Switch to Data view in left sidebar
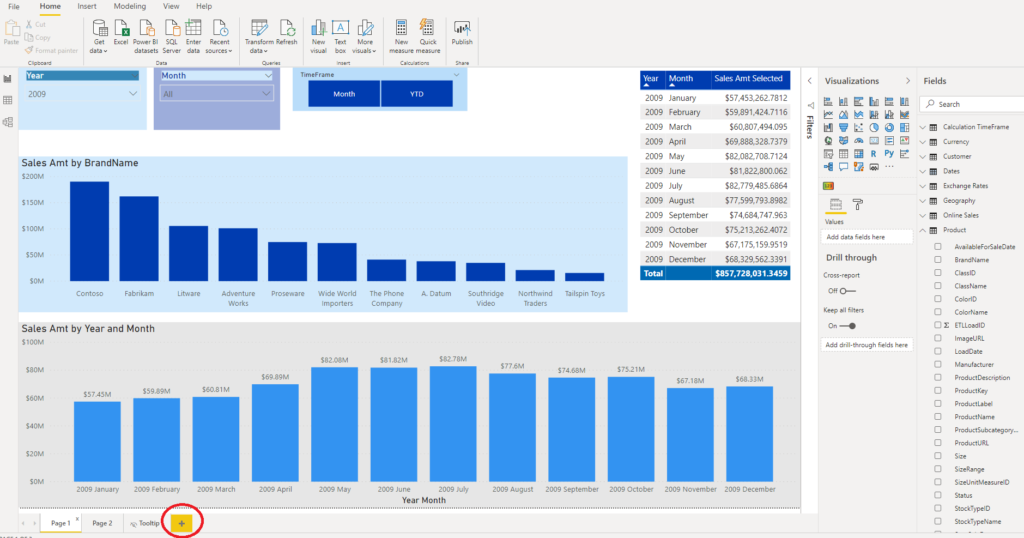This screenshot has width=1024, height=538. (x=8, y=101)
